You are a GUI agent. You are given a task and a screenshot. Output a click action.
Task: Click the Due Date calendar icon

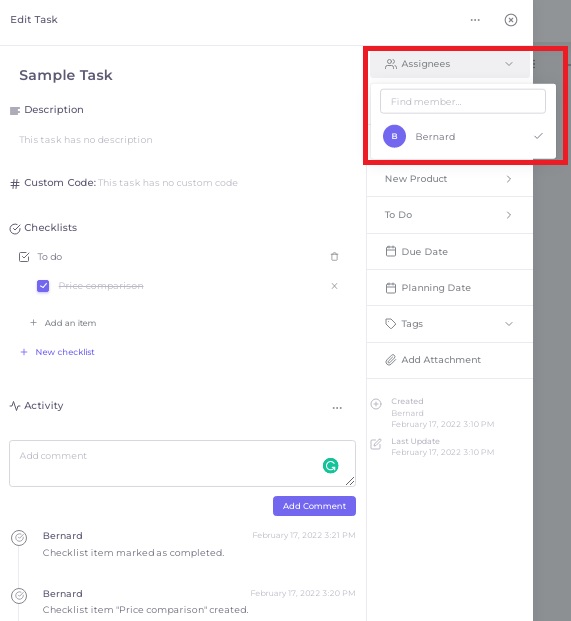391,251
